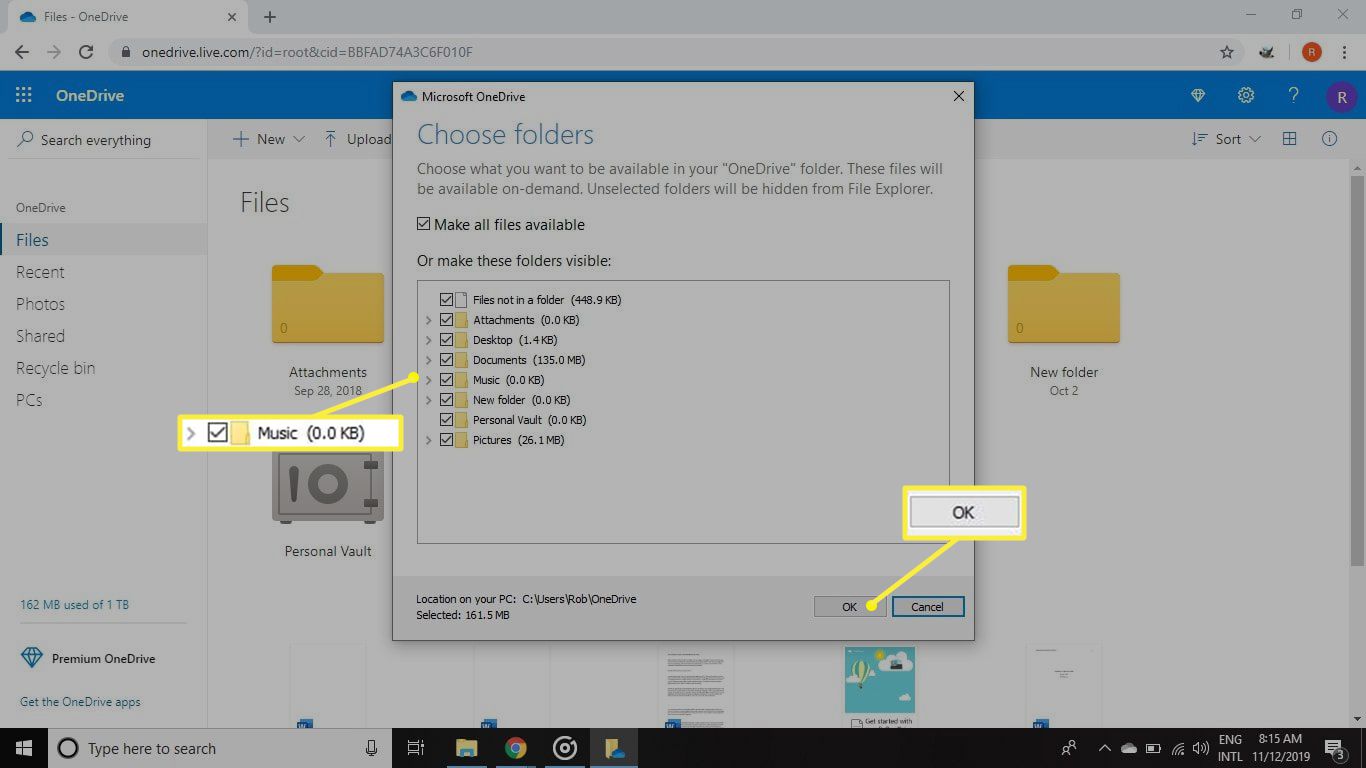1366x768 pixels.
Task: Open the New dropdown menu
Action: (x=268, y=139)
